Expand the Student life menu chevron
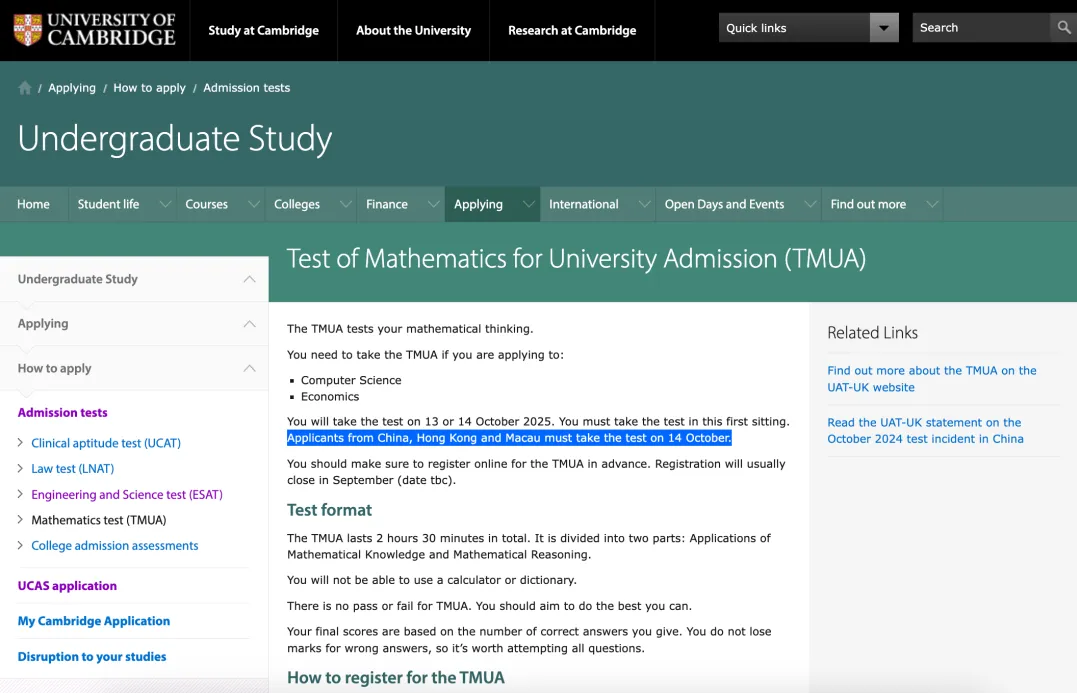The image size is (1077, 693). (166, 204)
